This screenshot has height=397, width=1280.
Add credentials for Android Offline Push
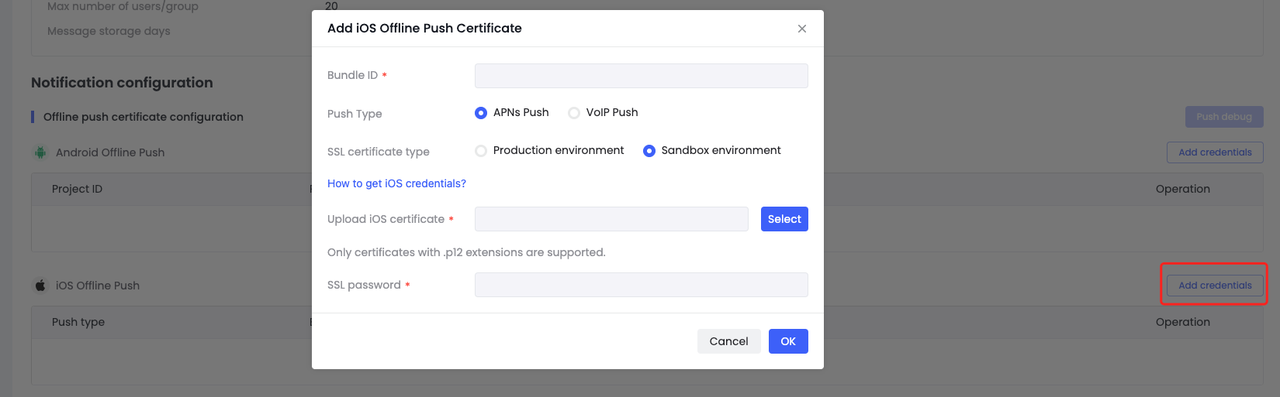click(1215, 152)
